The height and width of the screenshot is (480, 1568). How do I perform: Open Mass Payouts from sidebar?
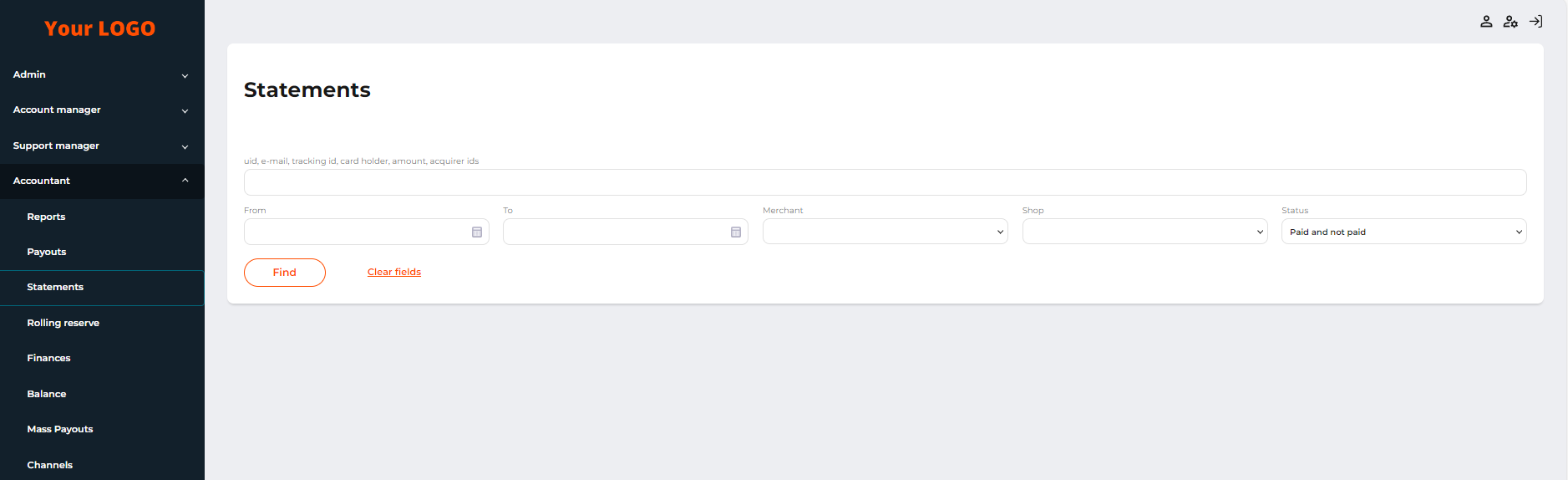coord(60,430)
